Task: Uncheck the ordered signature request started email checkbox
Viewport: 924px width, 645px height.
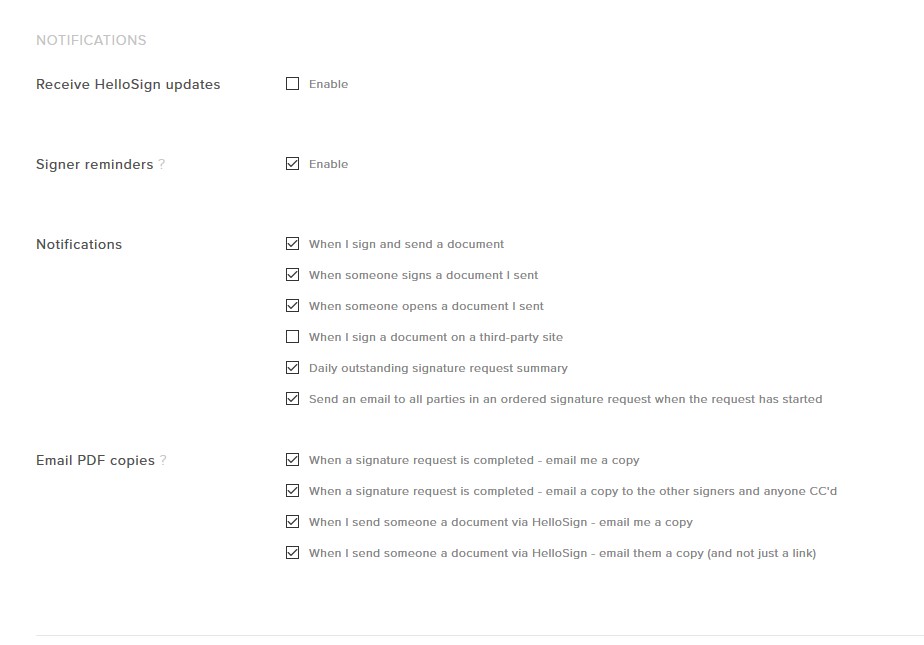Action: click(x=292, y=398)
